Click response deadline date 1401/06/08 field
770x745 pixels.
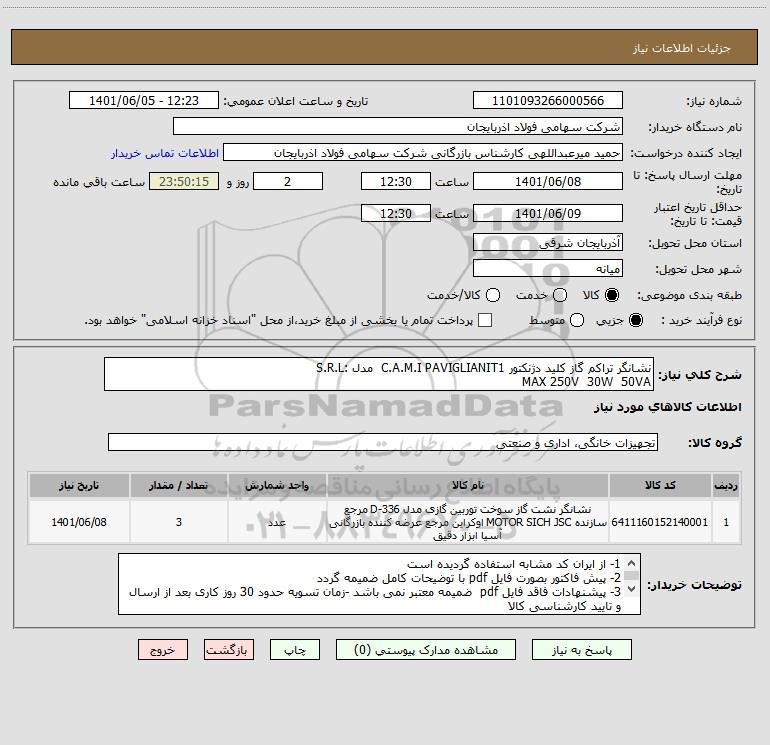click(x=548, y=181)
